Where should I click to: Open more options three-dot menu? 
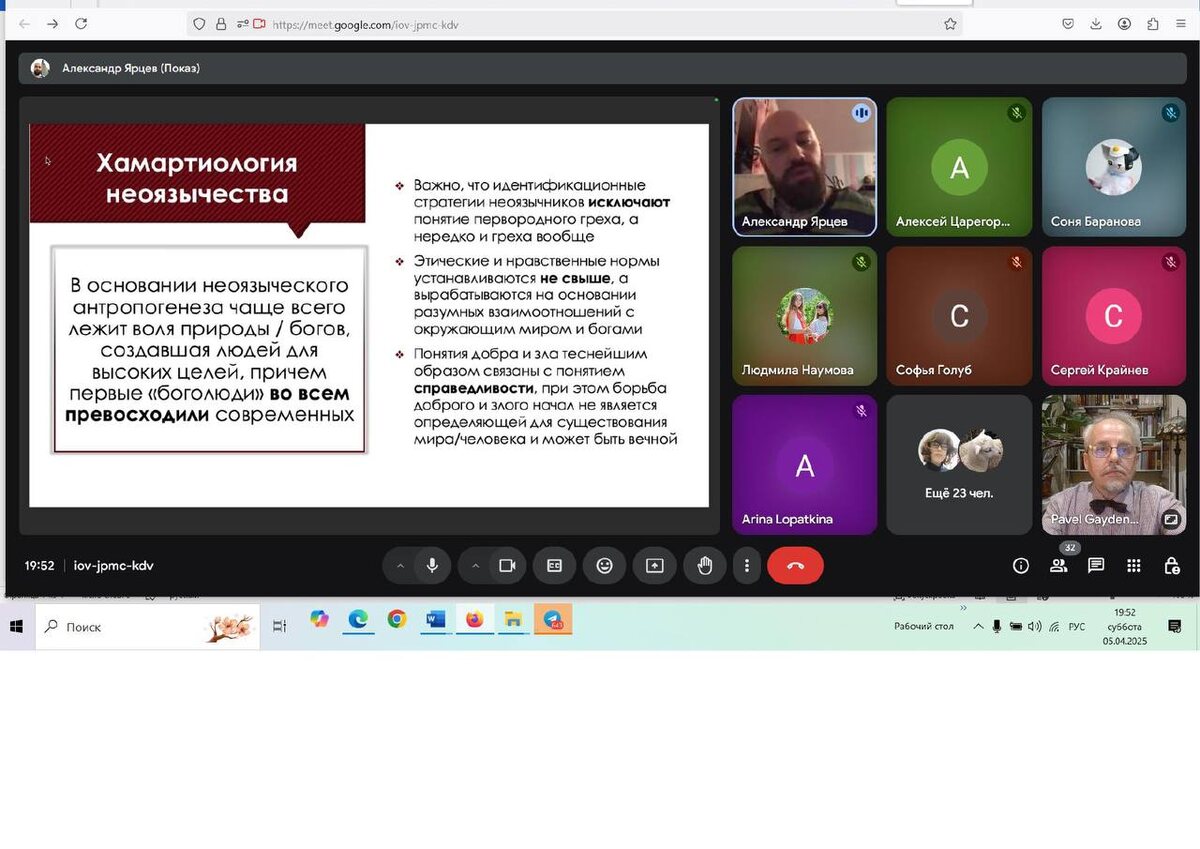tap(746, 565)
